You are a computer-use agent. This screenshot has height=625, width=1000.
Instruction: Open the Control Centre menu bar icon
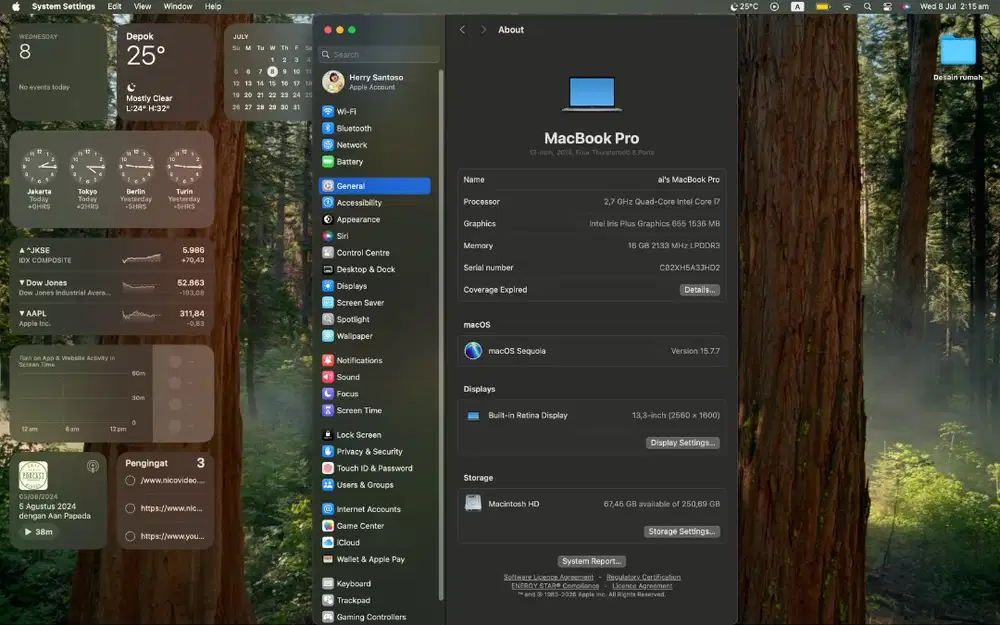click(x=887, y=6)
